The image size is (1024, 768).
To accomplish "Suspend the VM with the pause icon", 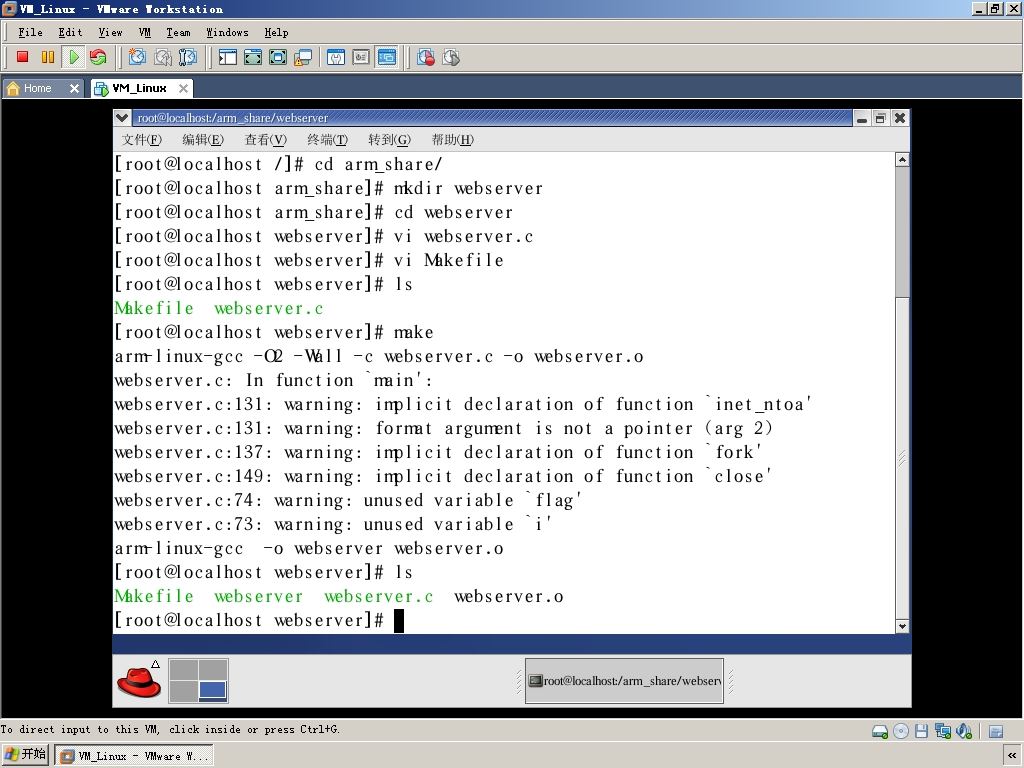I will (x=48, y=57).
